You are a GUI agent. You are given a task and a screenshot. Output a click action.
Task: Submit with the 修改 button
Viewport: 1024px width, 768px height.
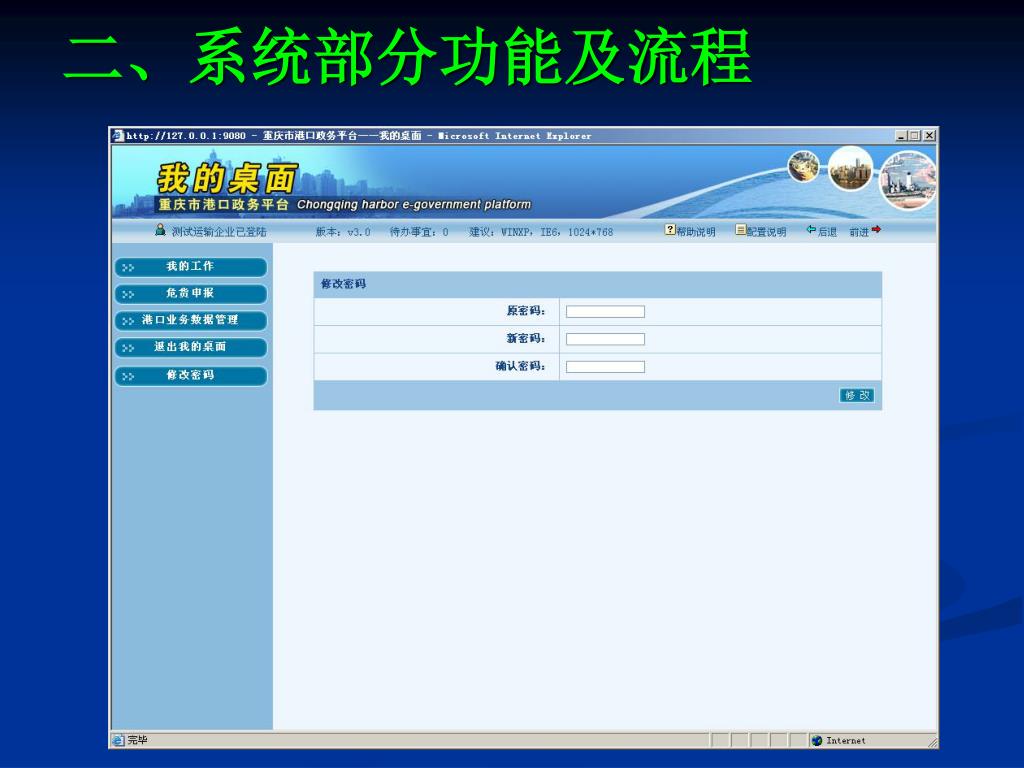(857, 395)
